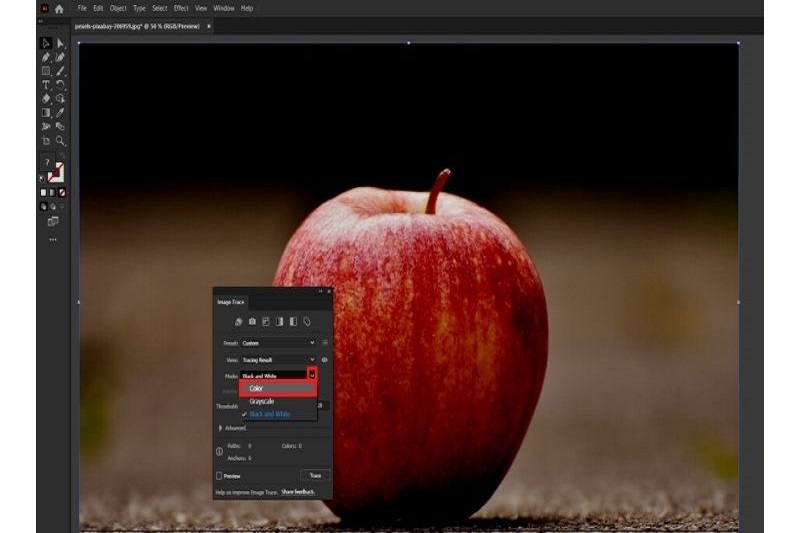Image resolution: width=800 pixels, height=533 pixels.
Task: Click the Illustrator Home icon
Action: pos(59,9)
